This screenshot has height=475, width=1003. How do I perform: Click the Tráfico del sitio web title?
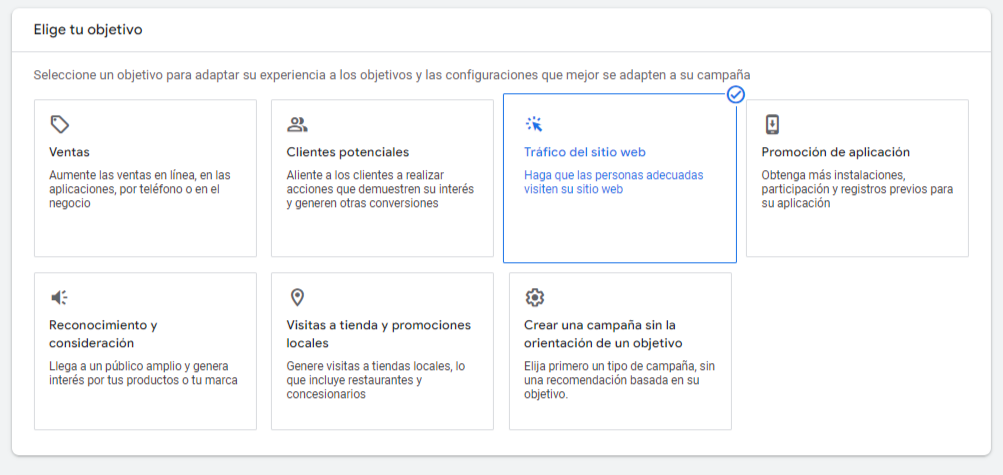tap(585, 153)
